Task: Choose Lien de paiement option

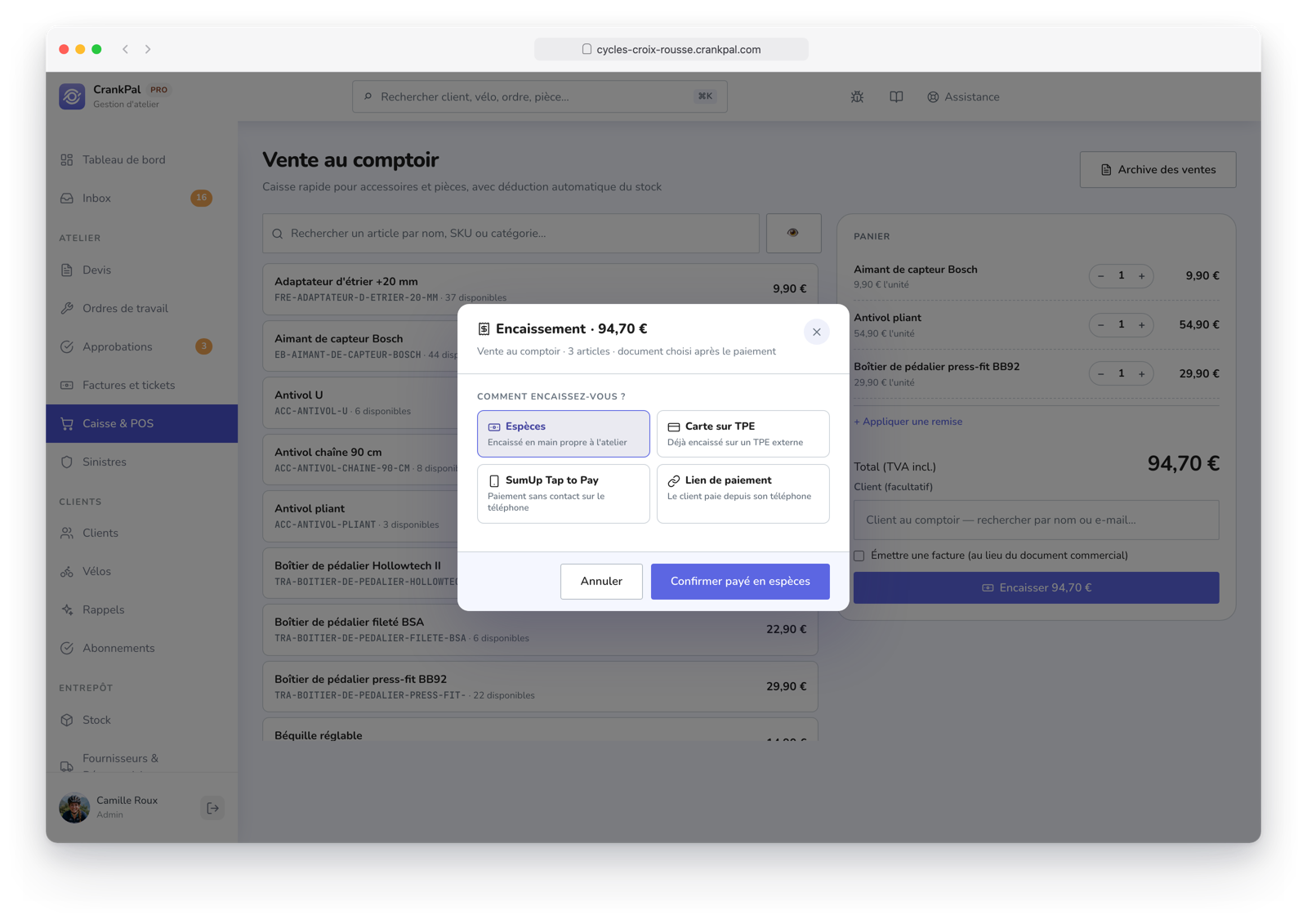Action: (x=743, y=493)
